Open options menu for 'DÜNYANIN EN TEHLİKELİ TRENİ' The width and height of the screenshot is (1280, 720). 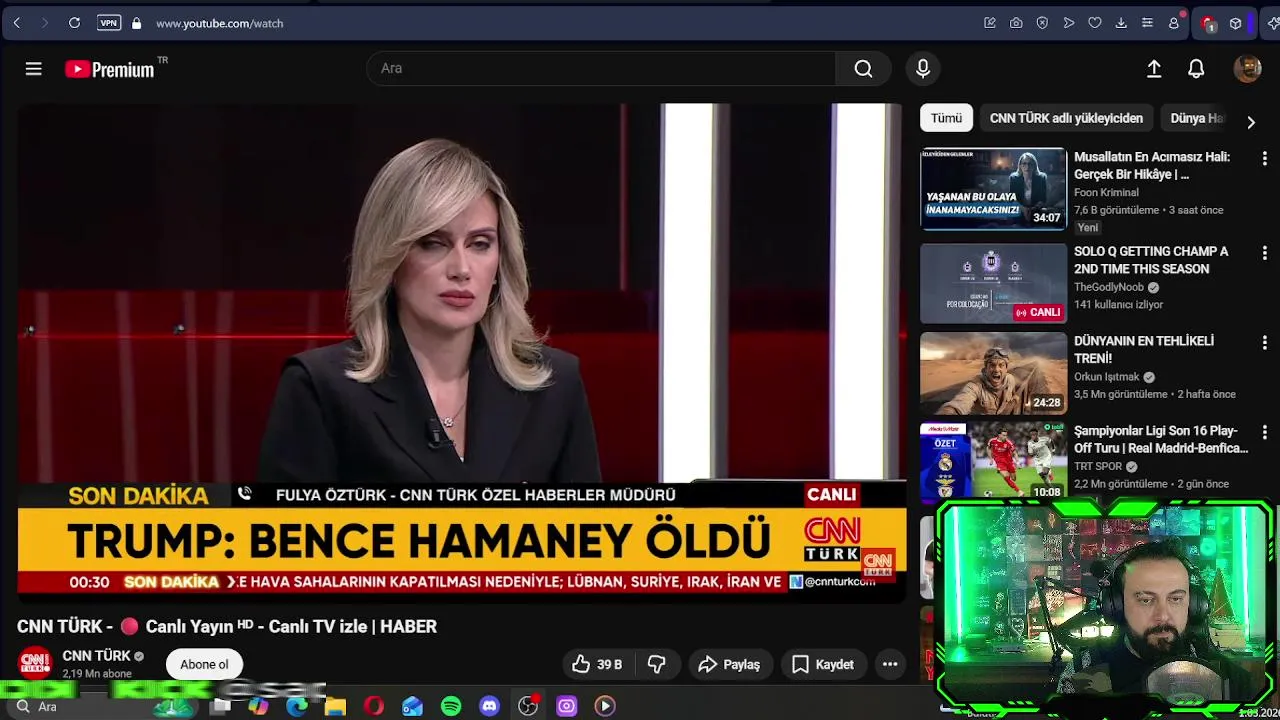(x=1264, y=343)
